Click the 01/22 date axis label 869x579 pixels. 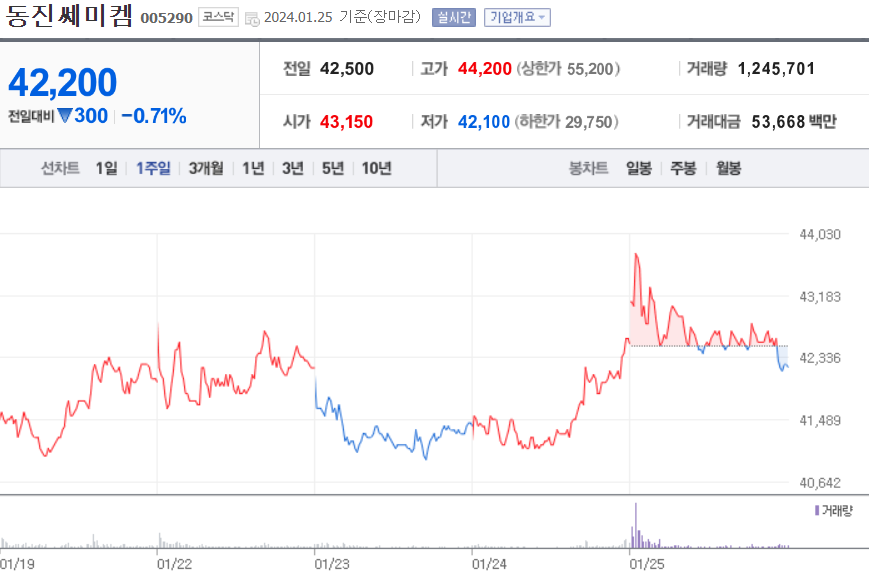pyautogui.click(x=175, y=564)
